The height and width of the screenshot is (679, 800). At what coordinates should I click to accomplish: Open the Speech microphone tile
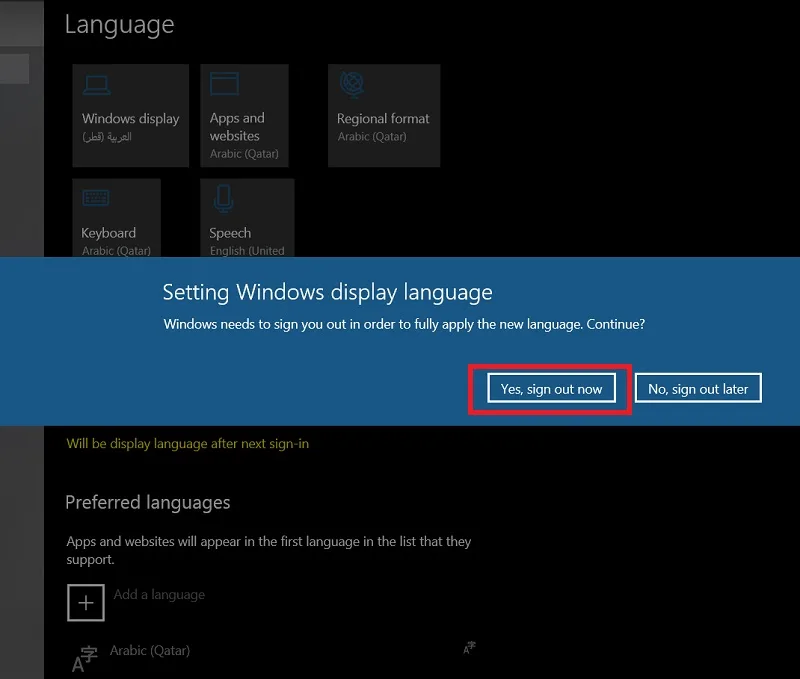[x=247, y=218]
